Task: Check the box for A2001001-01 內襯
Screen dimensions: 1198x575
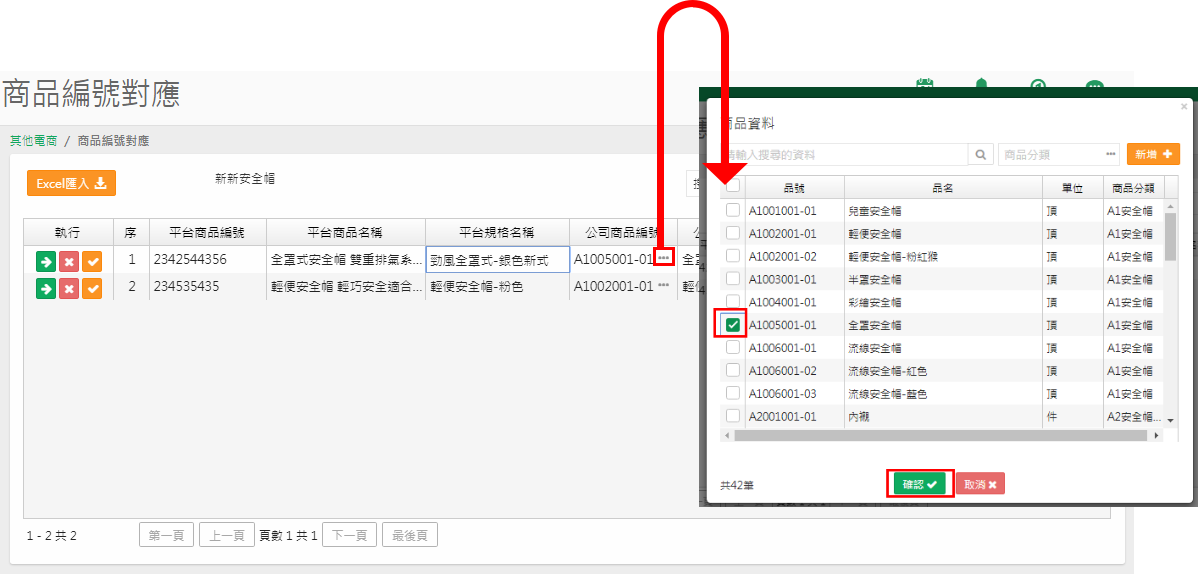Action: 733,416
